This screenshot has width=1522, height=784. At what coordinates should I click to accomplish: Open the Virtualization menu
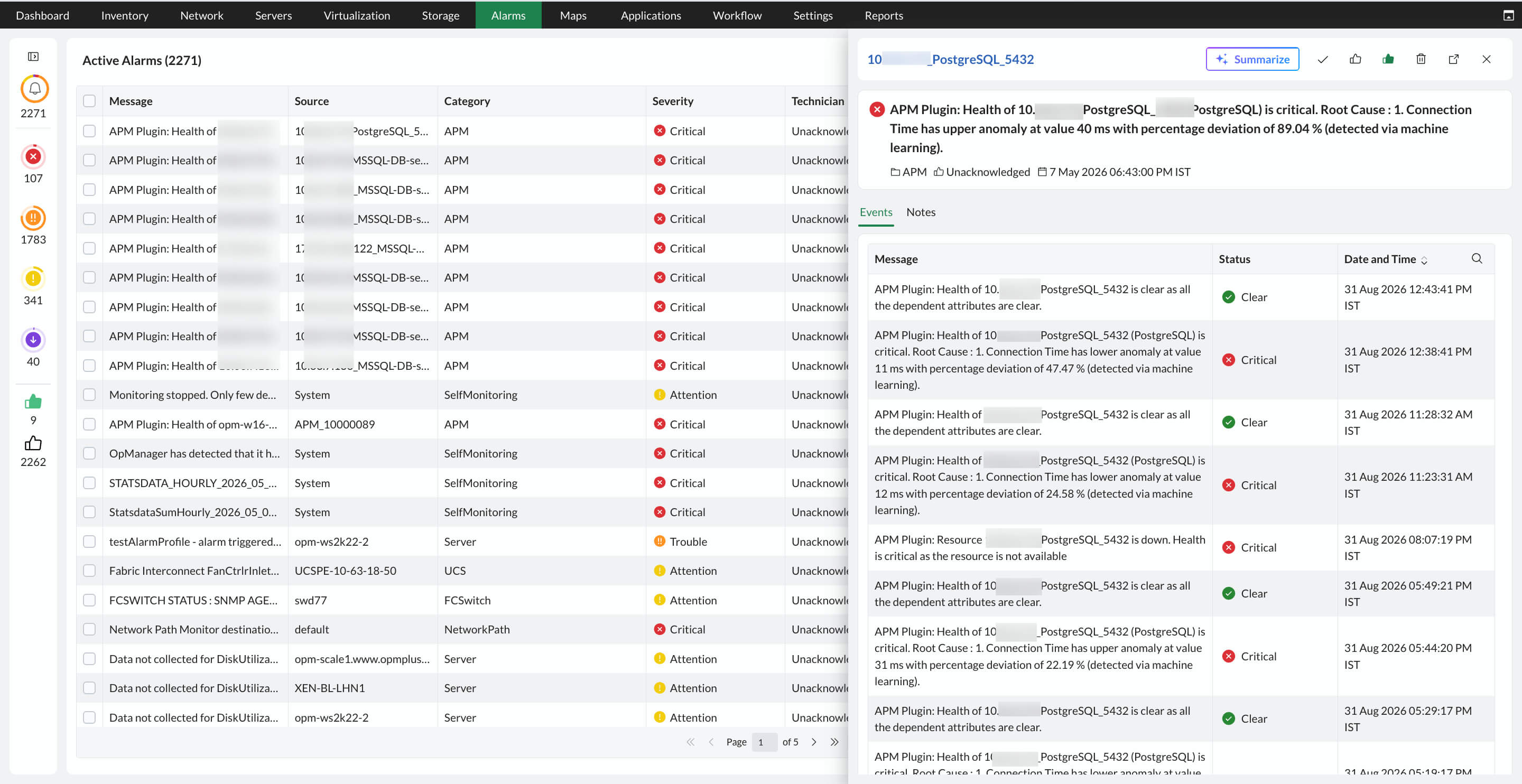pyautogui.click(x=357, y=15)
